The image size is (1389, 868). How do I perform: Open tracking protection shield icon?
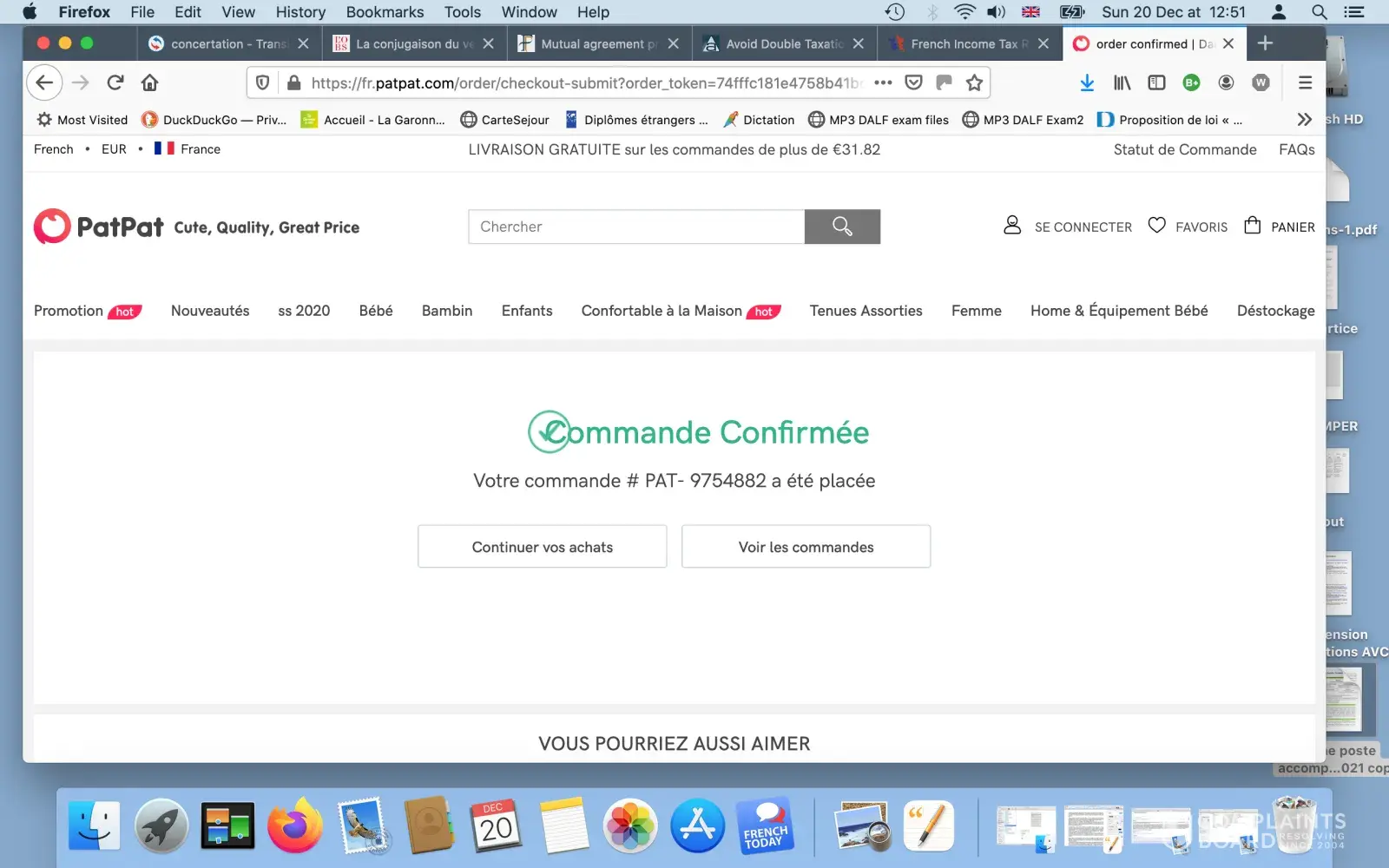point(262,82)
